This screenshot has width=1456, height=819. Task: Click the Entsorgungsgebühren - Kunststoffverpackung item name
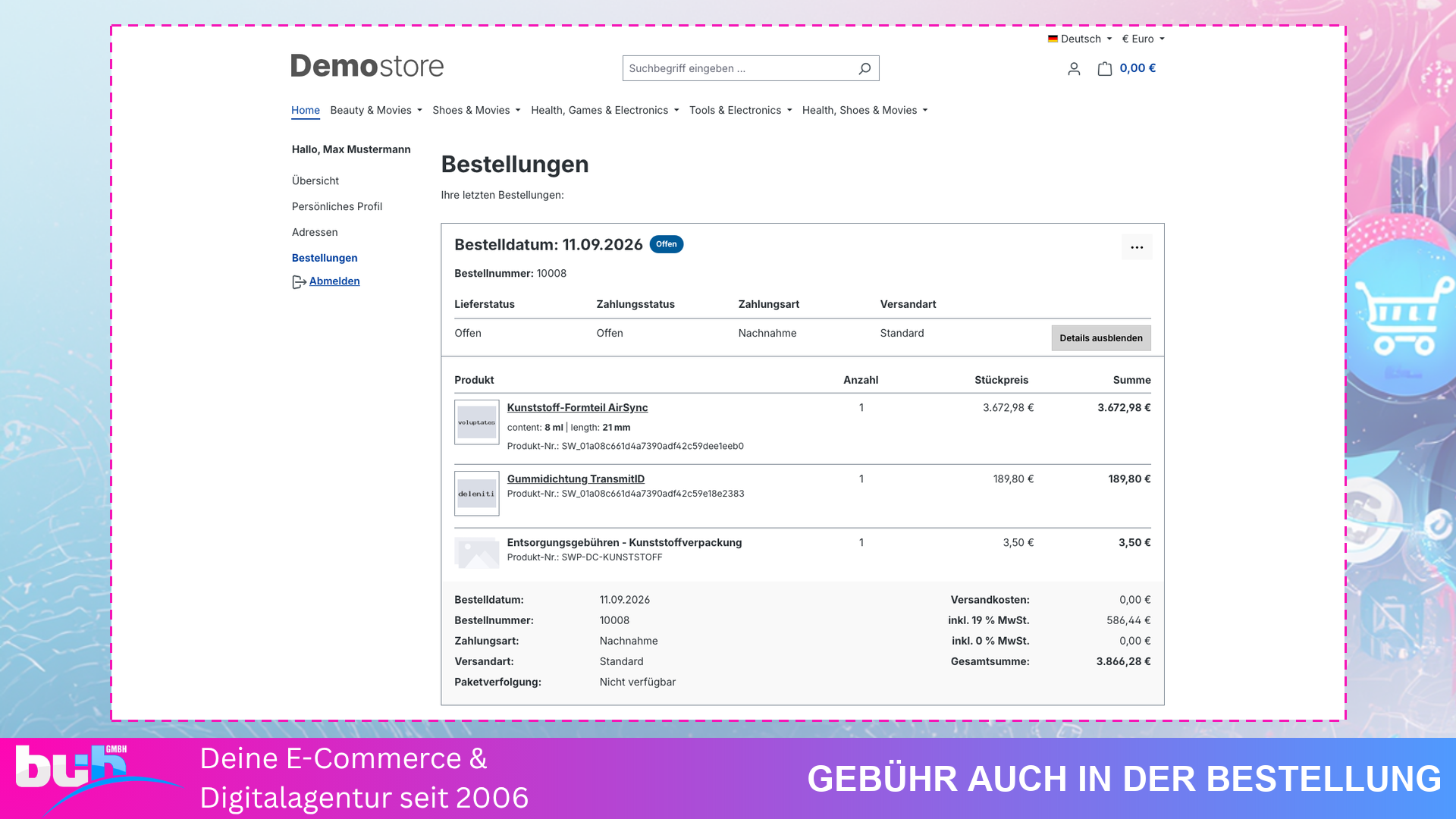pos(624,543)
